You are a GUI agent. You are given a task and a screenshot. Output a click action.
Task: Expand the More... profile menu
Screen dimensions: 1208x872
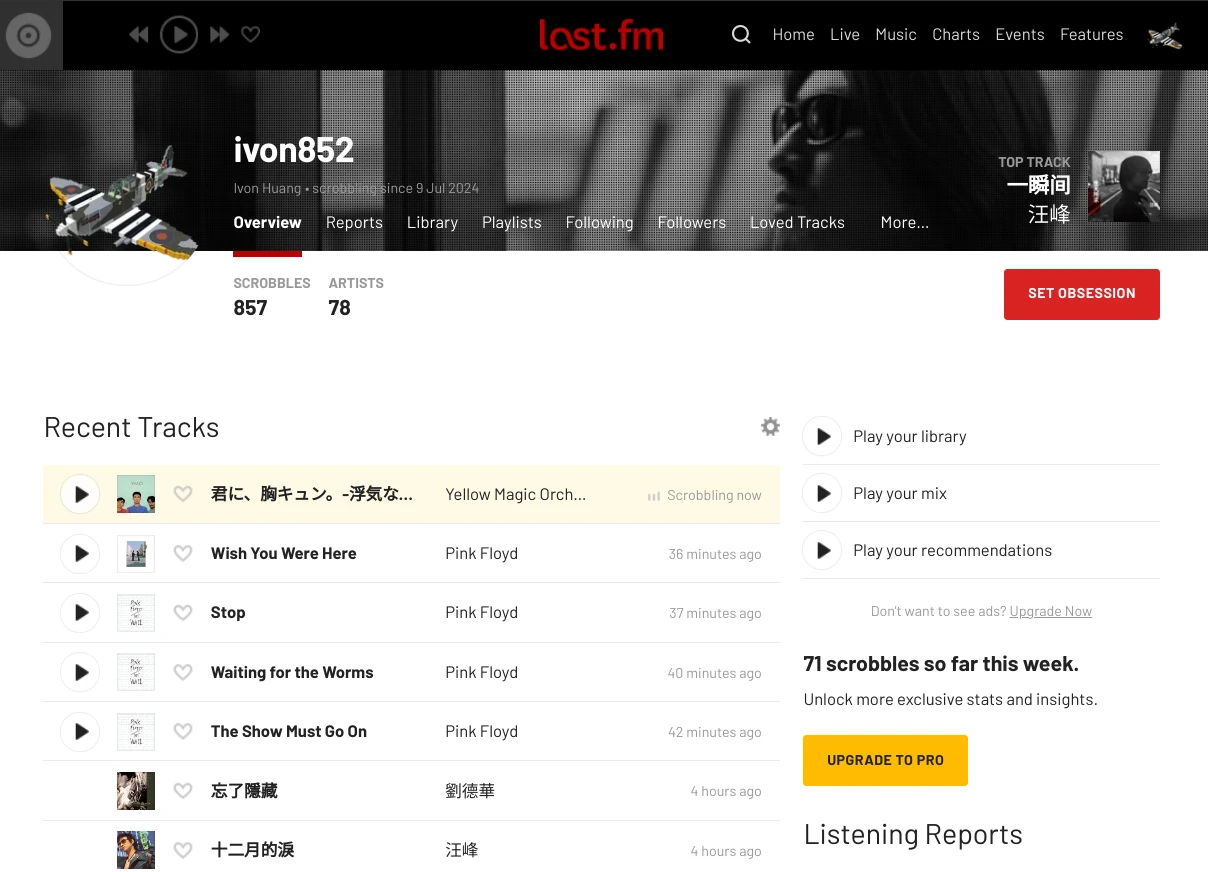[x=904, y=223]
